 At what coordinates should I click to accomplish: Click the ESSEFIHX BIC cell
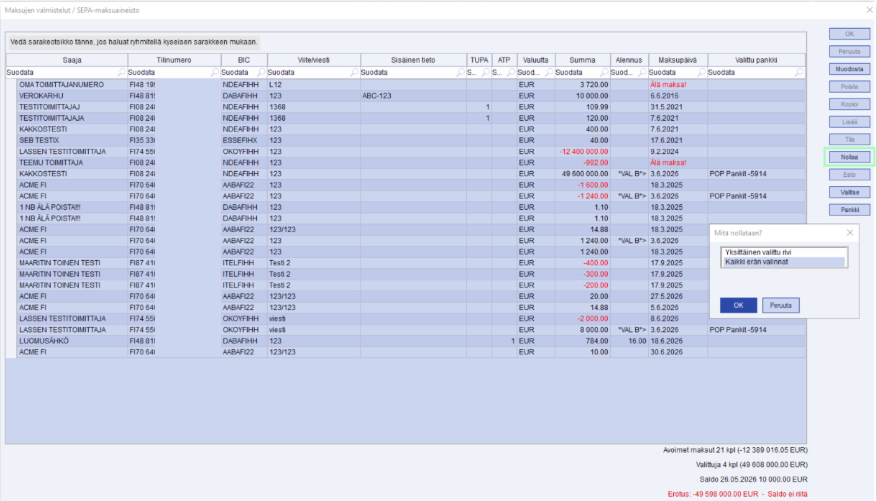(x=244, y=140)
